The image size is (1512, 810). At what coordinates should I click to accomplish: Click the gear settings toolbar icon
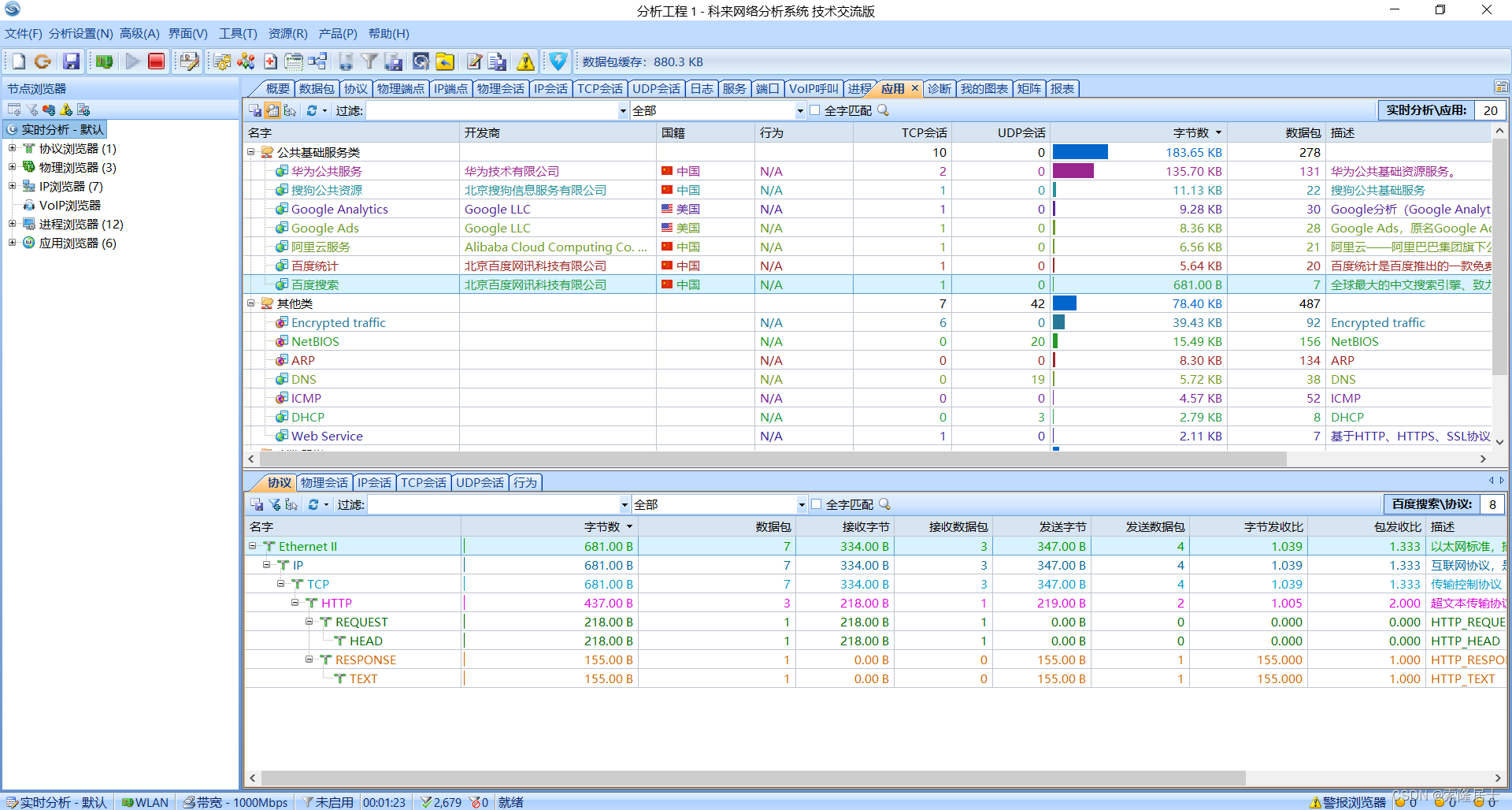tap(223, 61)
